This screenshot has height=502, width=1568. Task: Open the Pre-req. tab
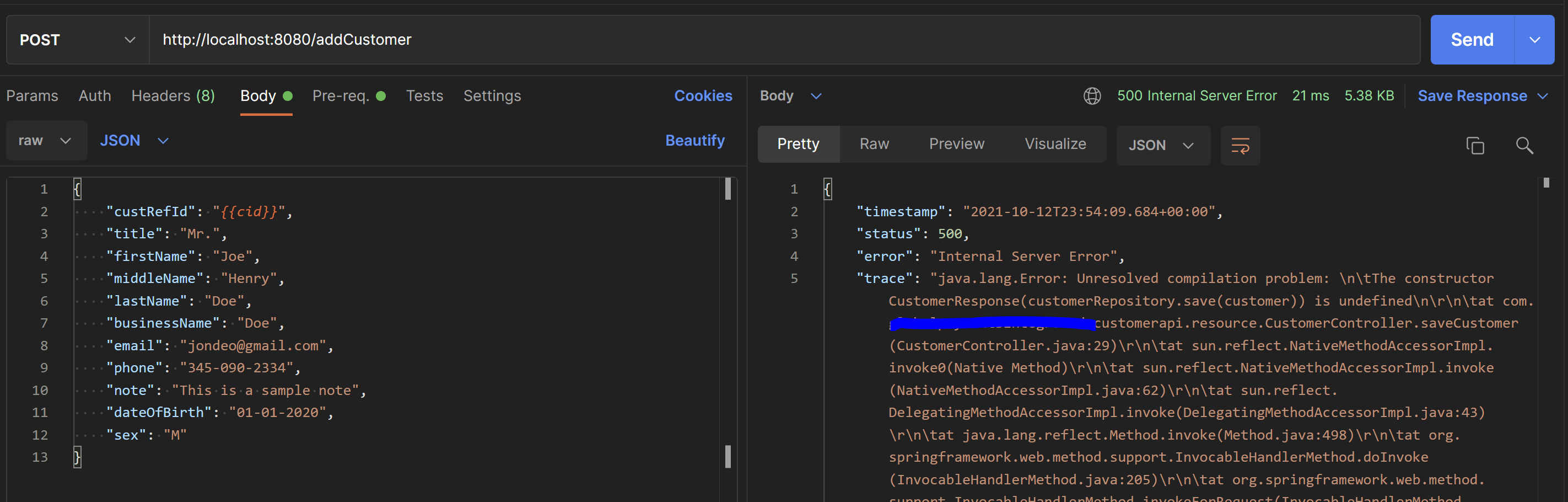point(349,95)
